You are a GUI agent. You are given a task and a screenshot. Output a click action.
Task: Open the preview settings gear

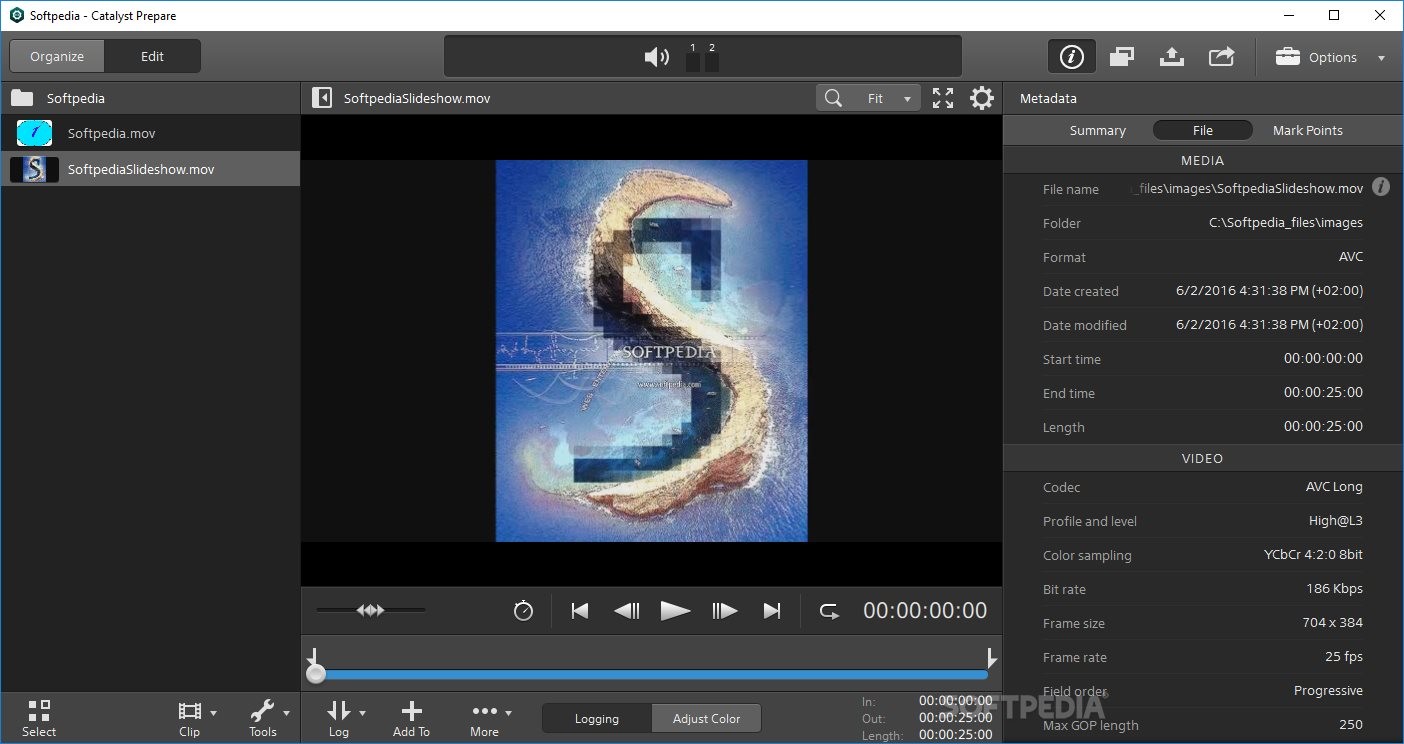pos(982,98)
